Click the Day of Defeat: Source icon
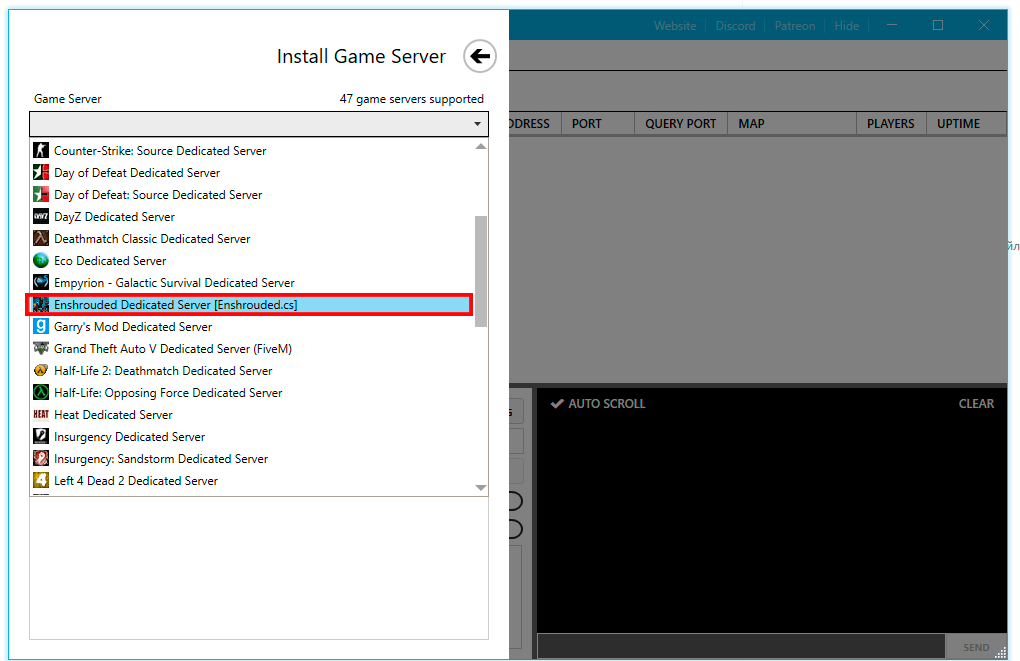Viewport: 1020px width, 661px height. coord(41,195)
